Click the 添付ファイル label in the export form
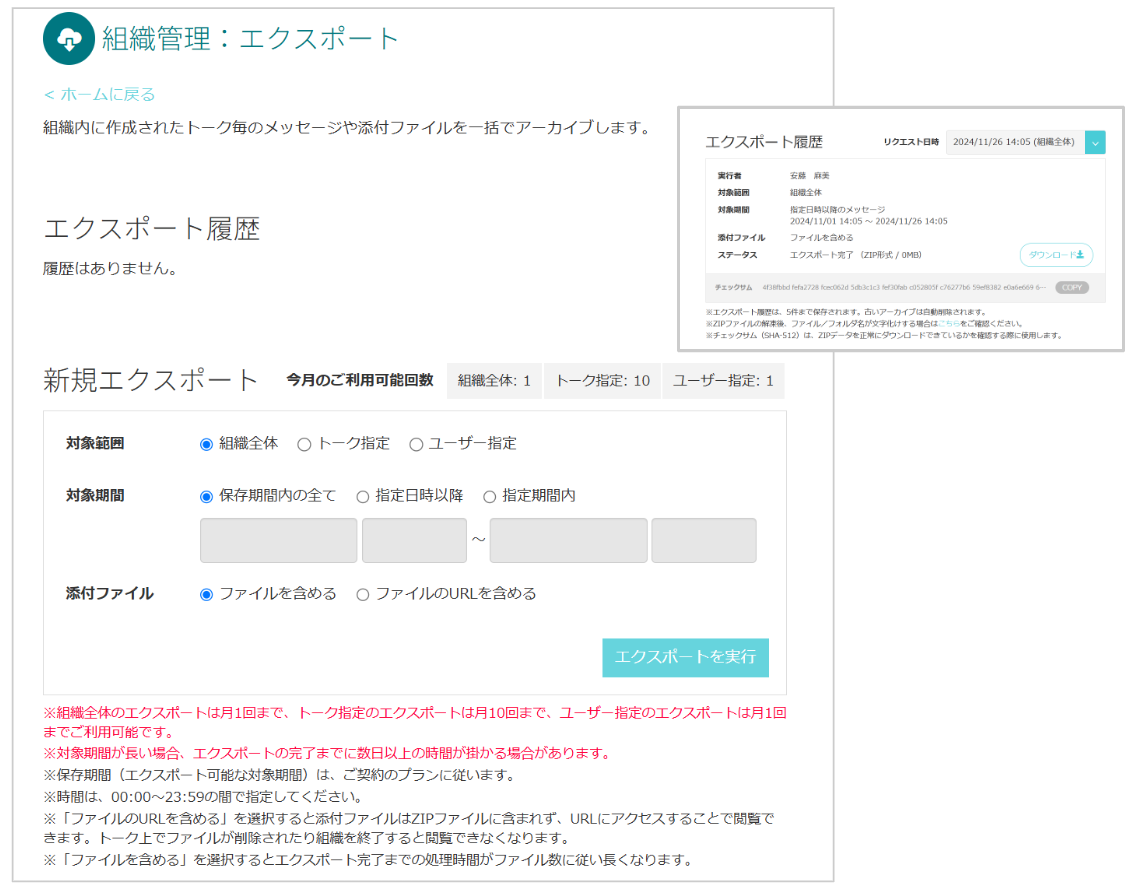 [110, 594]
